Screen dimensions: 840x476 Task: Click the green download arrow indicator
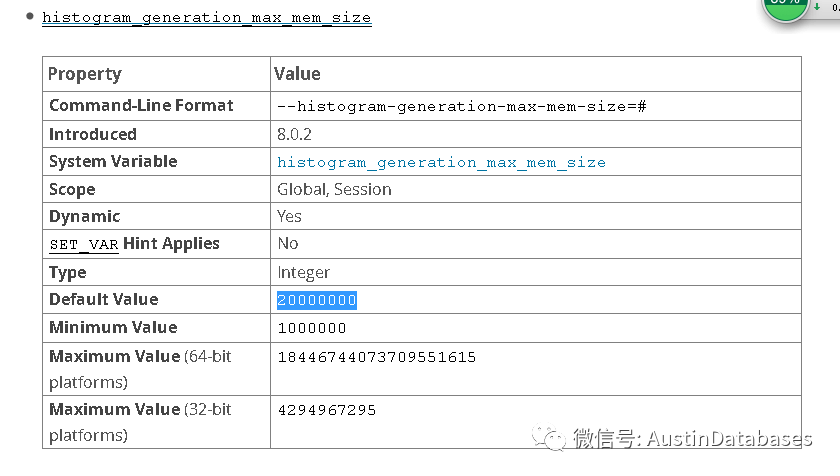pyautogui.click(x=818, y=6)
